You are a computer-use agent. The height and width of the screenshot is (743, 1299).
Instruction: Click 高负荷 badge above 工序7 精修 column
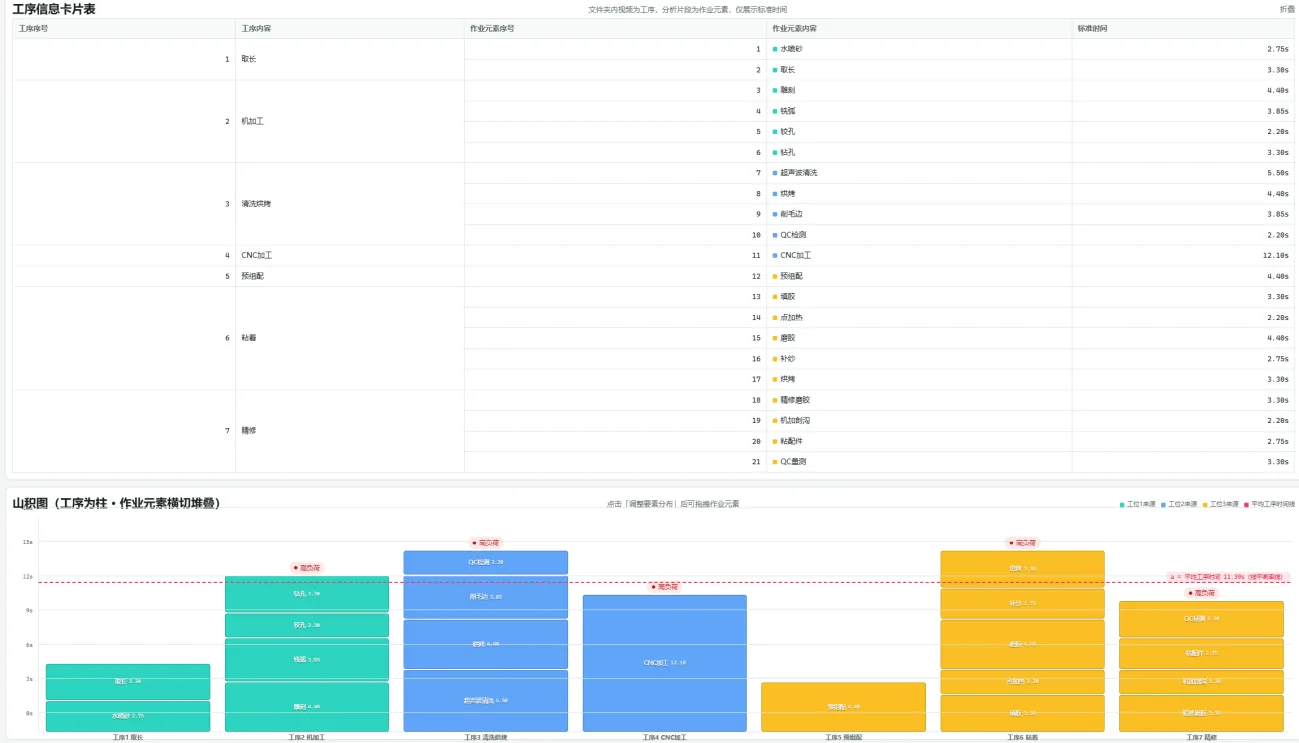(1202, 593)
